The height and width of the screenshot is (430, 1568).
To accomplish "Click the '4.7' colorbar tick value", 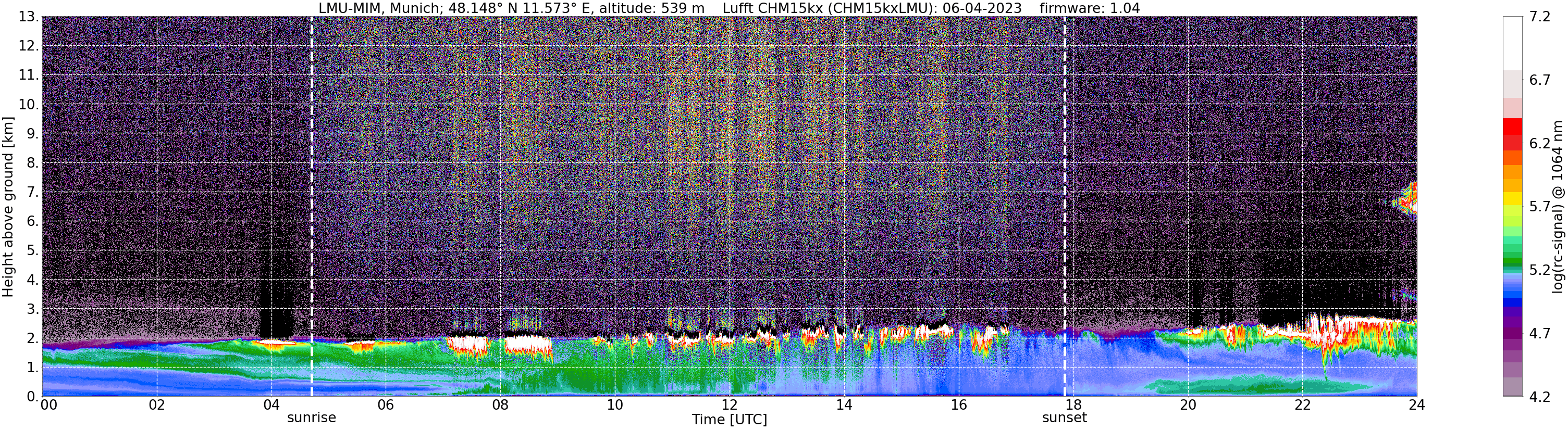I will [x=1540, y=333].
